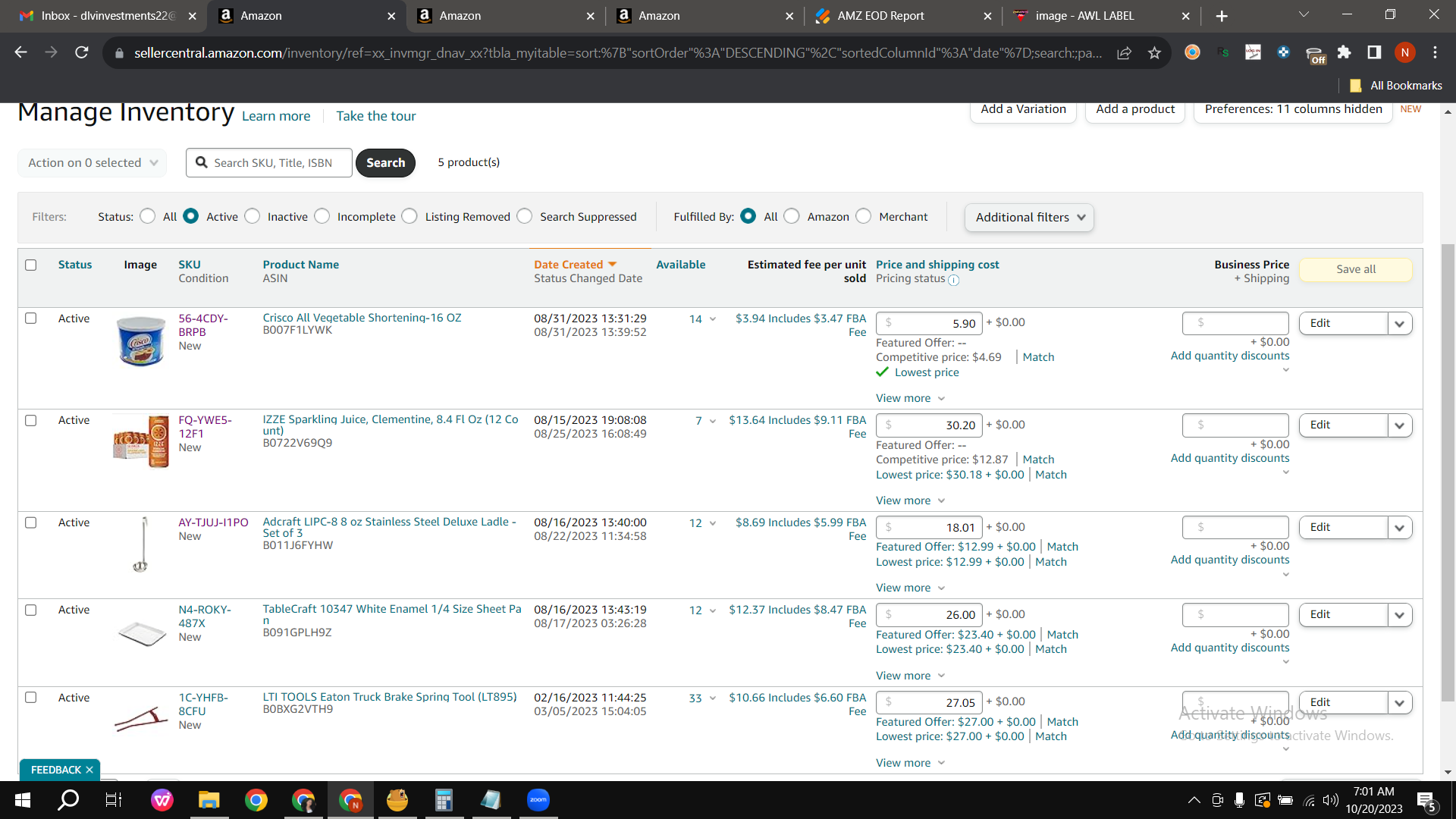Click the Save all button

pos(1356,269)
